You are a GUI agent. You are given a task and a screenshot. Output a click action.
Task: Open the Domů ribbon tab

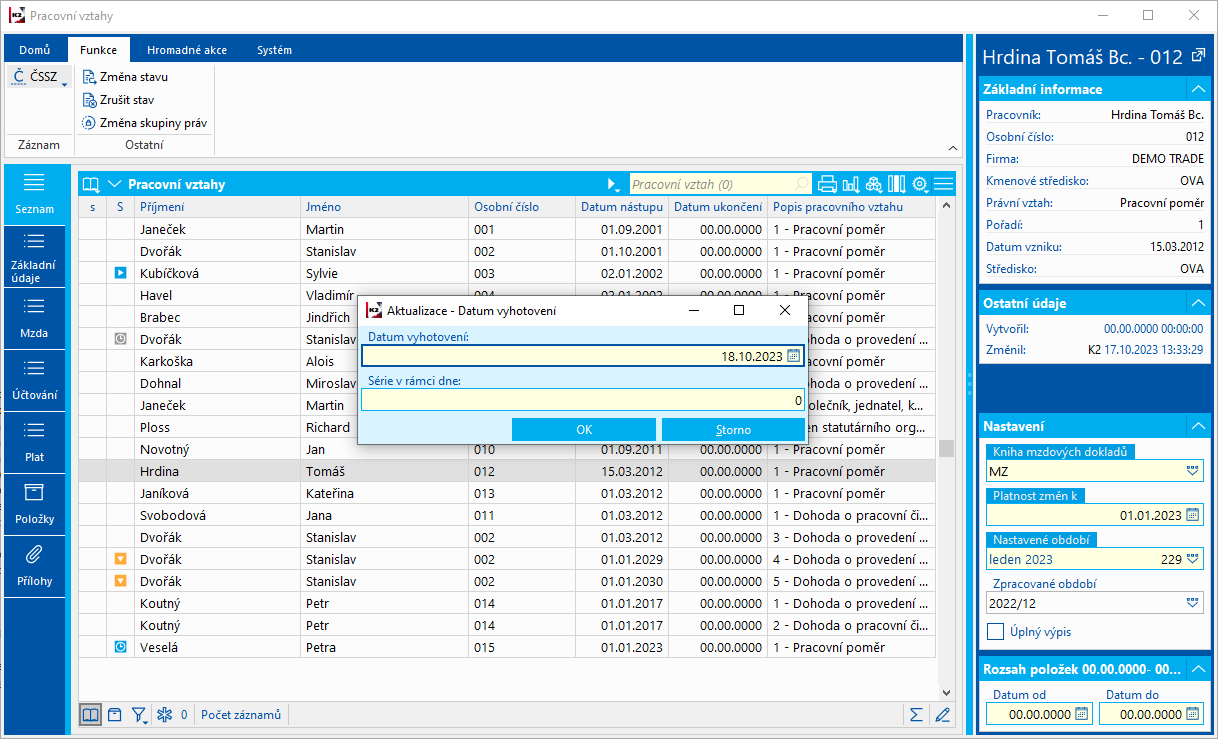pyautogui.click(x=35, y=50)
